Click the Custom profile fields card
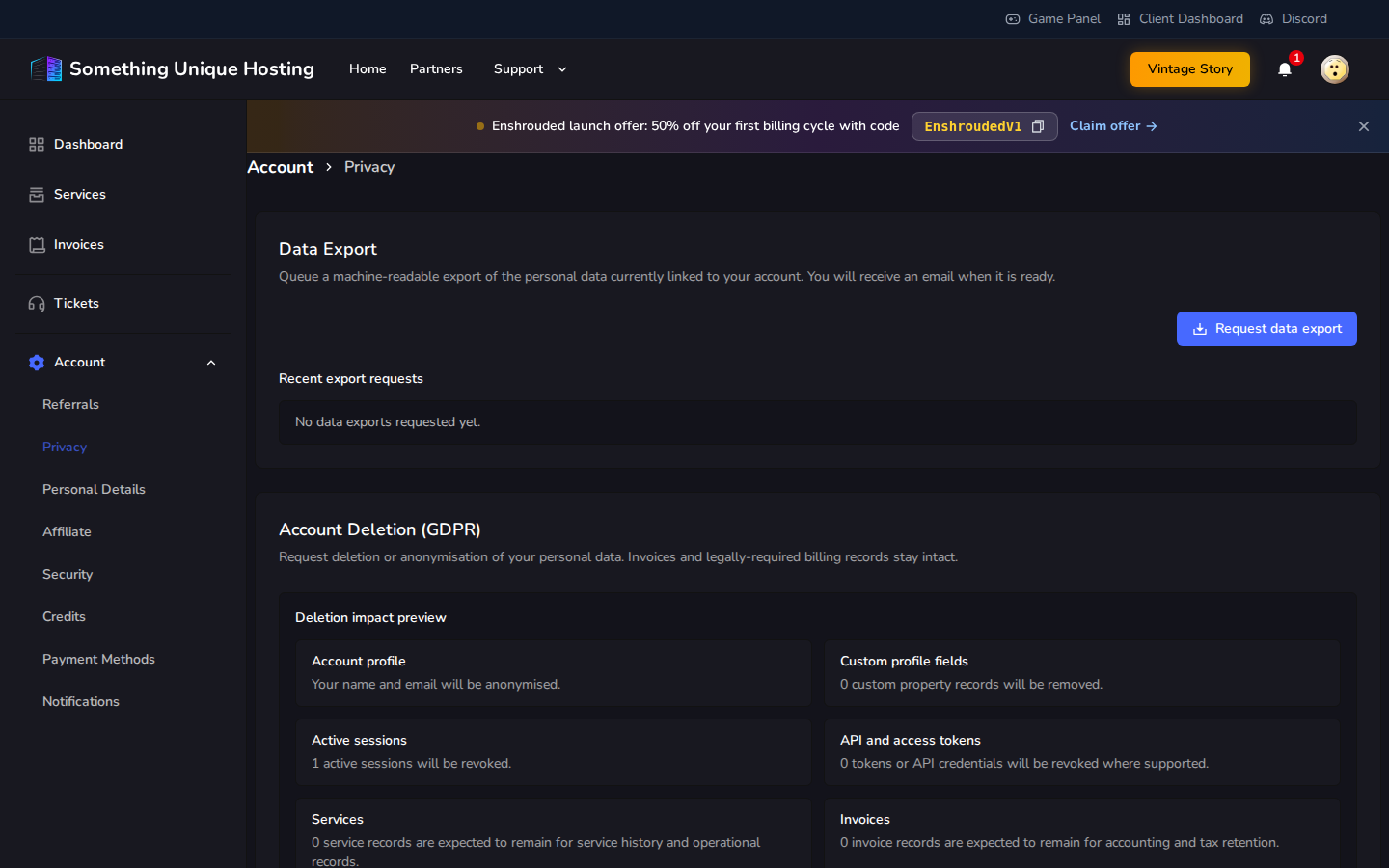This screenshot has height=868, width=1389. [x=1082, y=673]
